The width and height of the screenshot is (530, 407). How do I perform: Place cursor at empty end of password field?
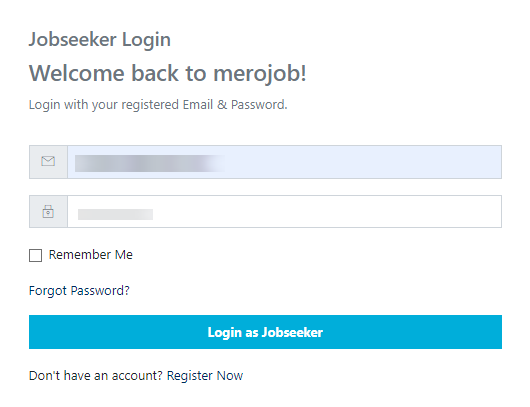[327, 212]
